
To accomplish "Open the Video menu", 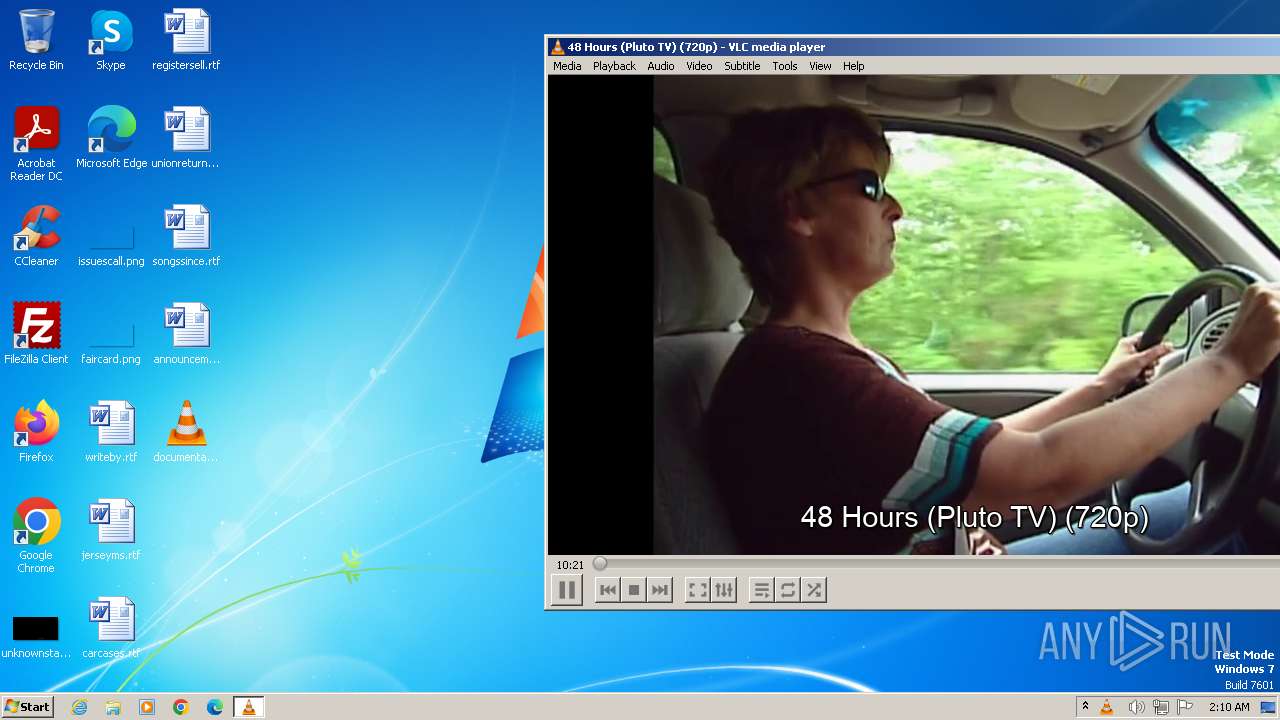I will click(x=699, y=66).
